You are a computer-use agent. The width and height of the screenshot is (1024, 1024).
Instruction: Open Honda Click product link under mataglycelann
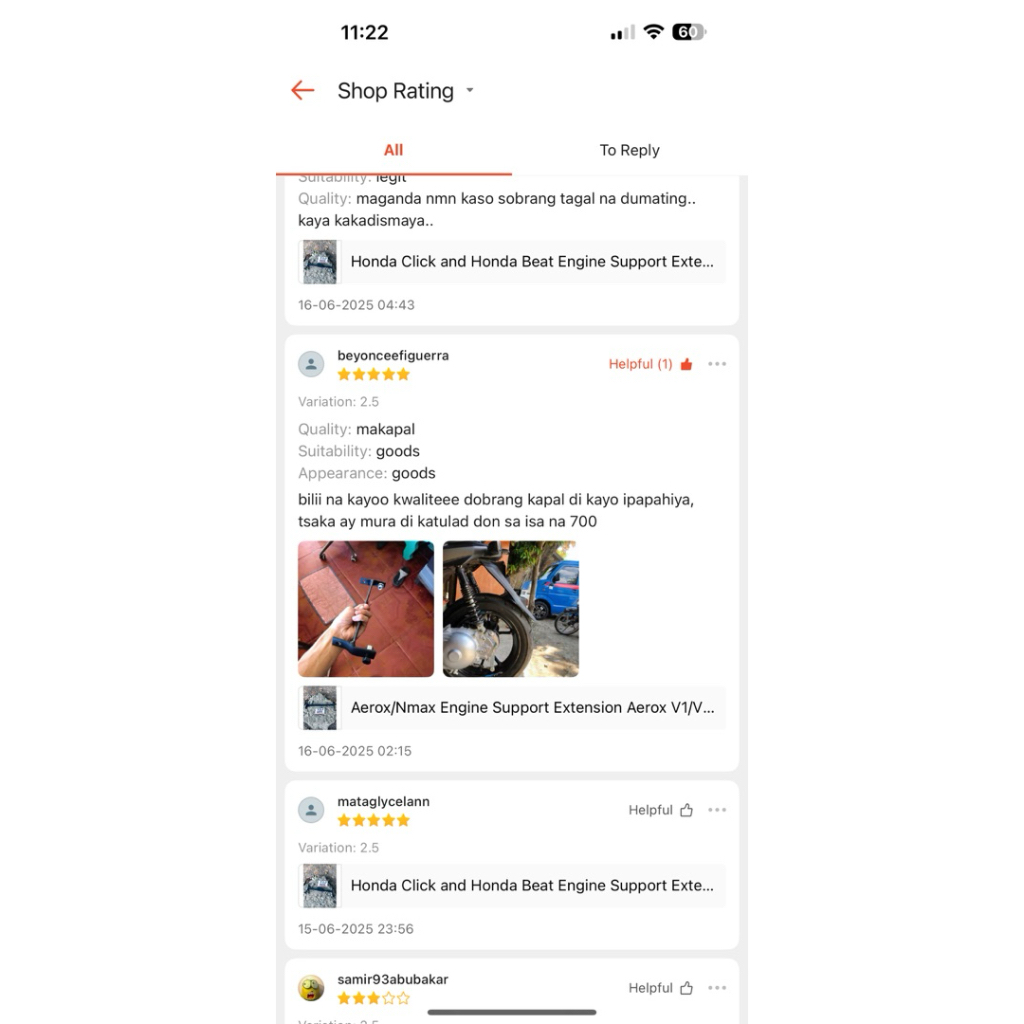pos(512,886)
